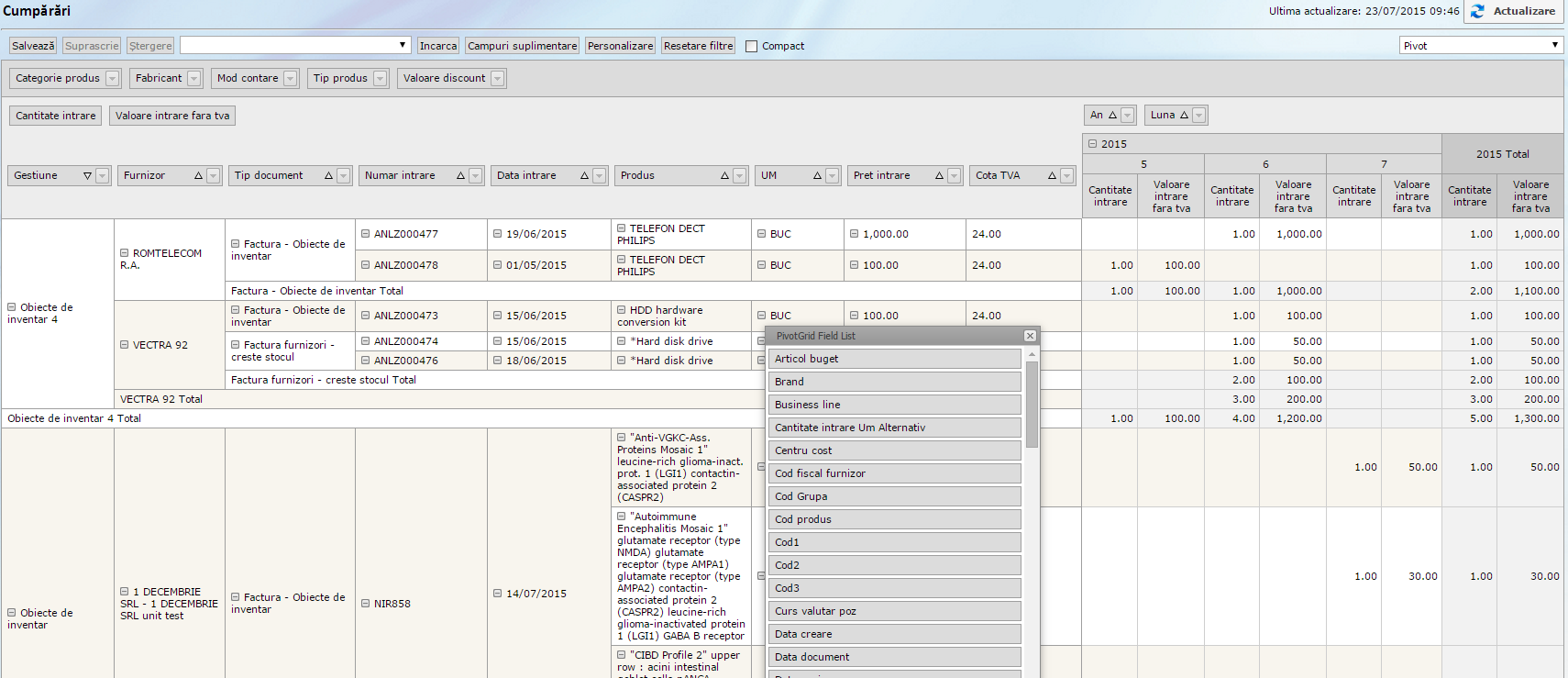Image resolution: width=1568 pixels, height=678 pixels.
Task: Open the Pivot view dropdown
Action: point(1480,46)
